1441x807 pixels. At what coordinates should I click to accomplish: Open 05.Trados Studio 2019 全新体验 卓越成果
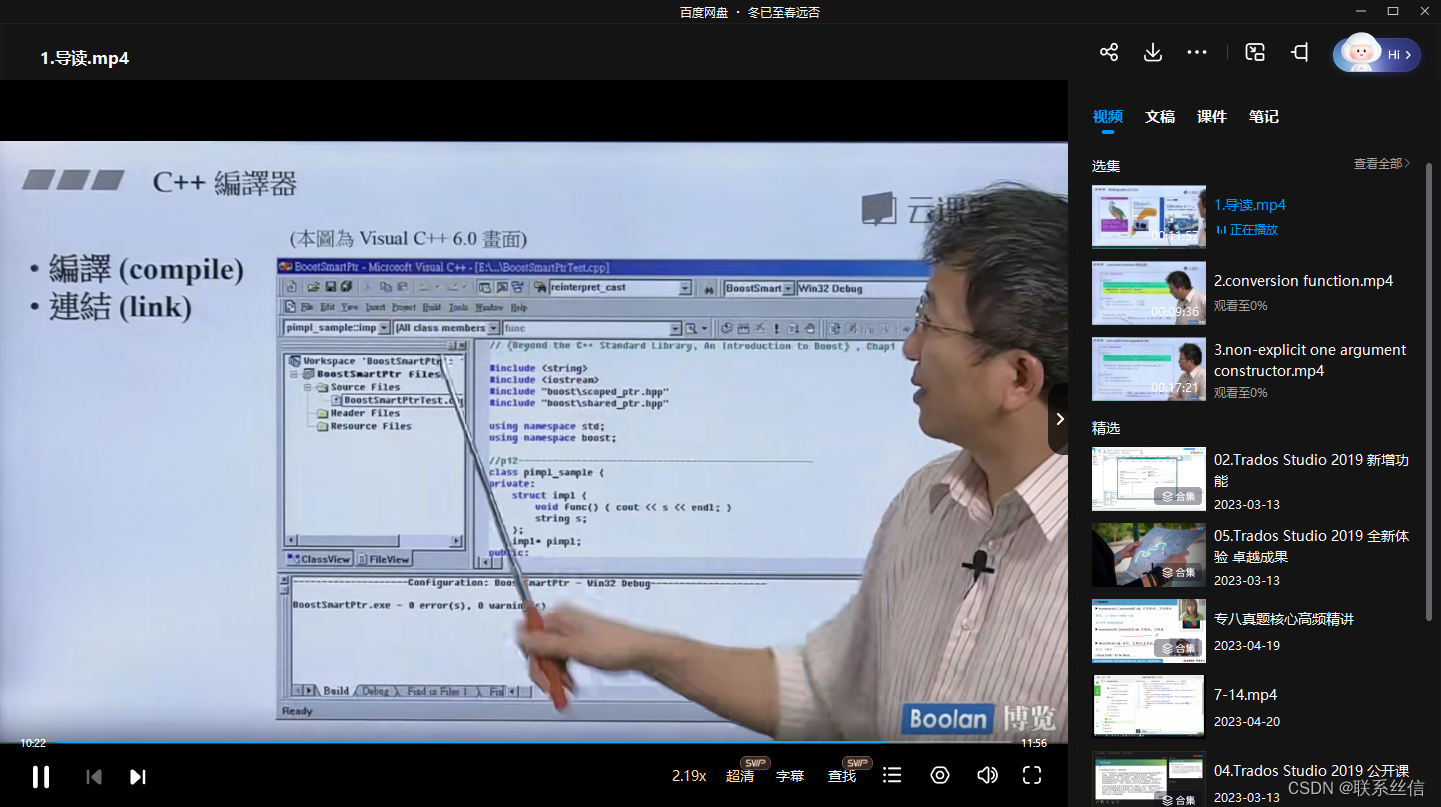[x=1311, y=546]
